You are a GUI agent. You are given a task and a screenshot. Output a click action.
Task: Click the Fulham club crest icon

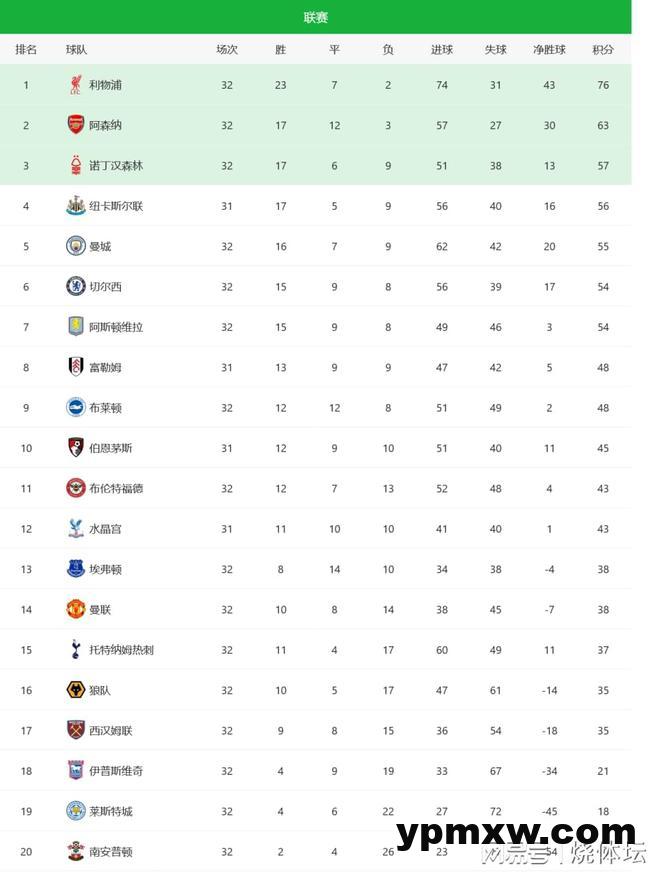75,367
